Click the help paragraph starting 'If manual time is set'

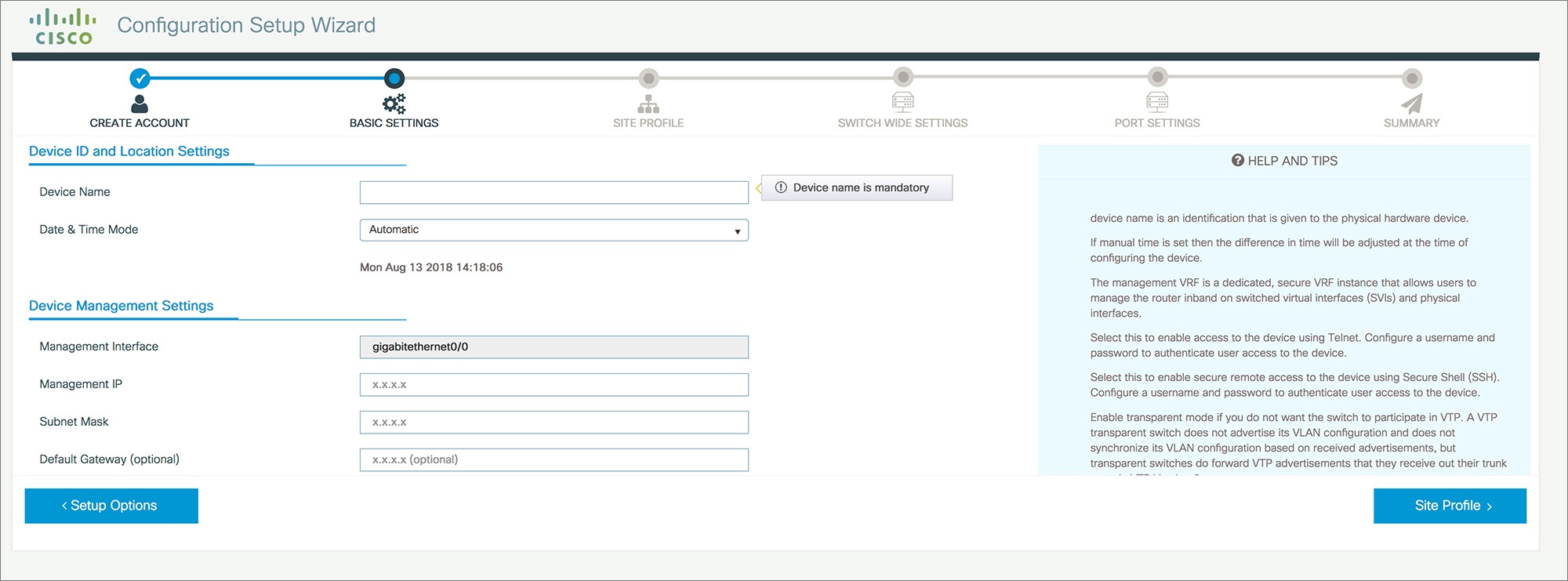point(1279,250)
